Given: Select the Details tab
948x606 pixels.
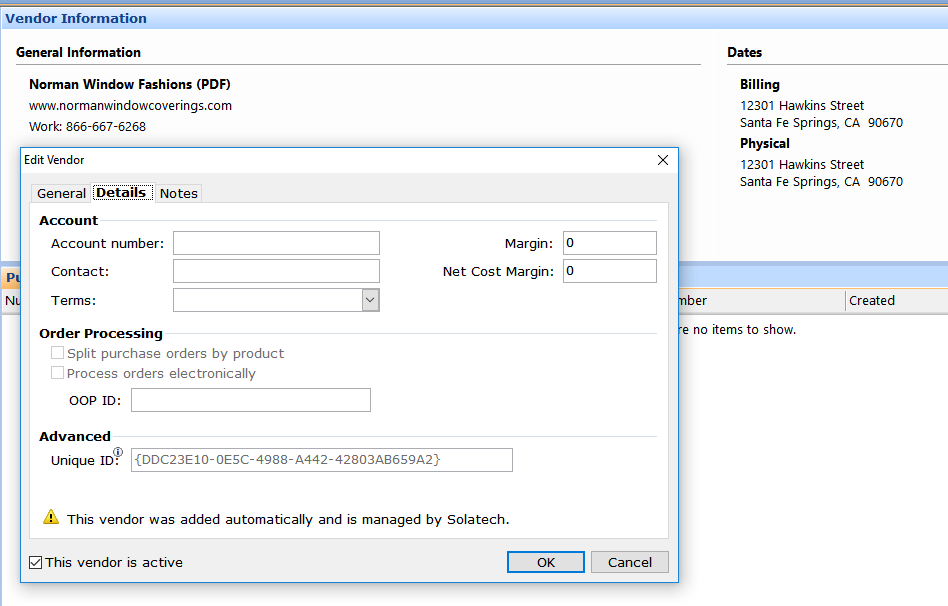Looking at the screenshot, I should (x=122, y=192).
